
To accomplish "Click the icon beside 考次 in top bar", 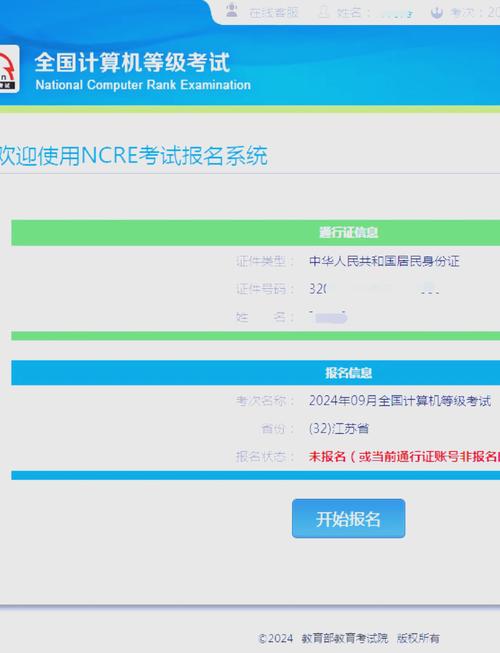I will (437, 12).
